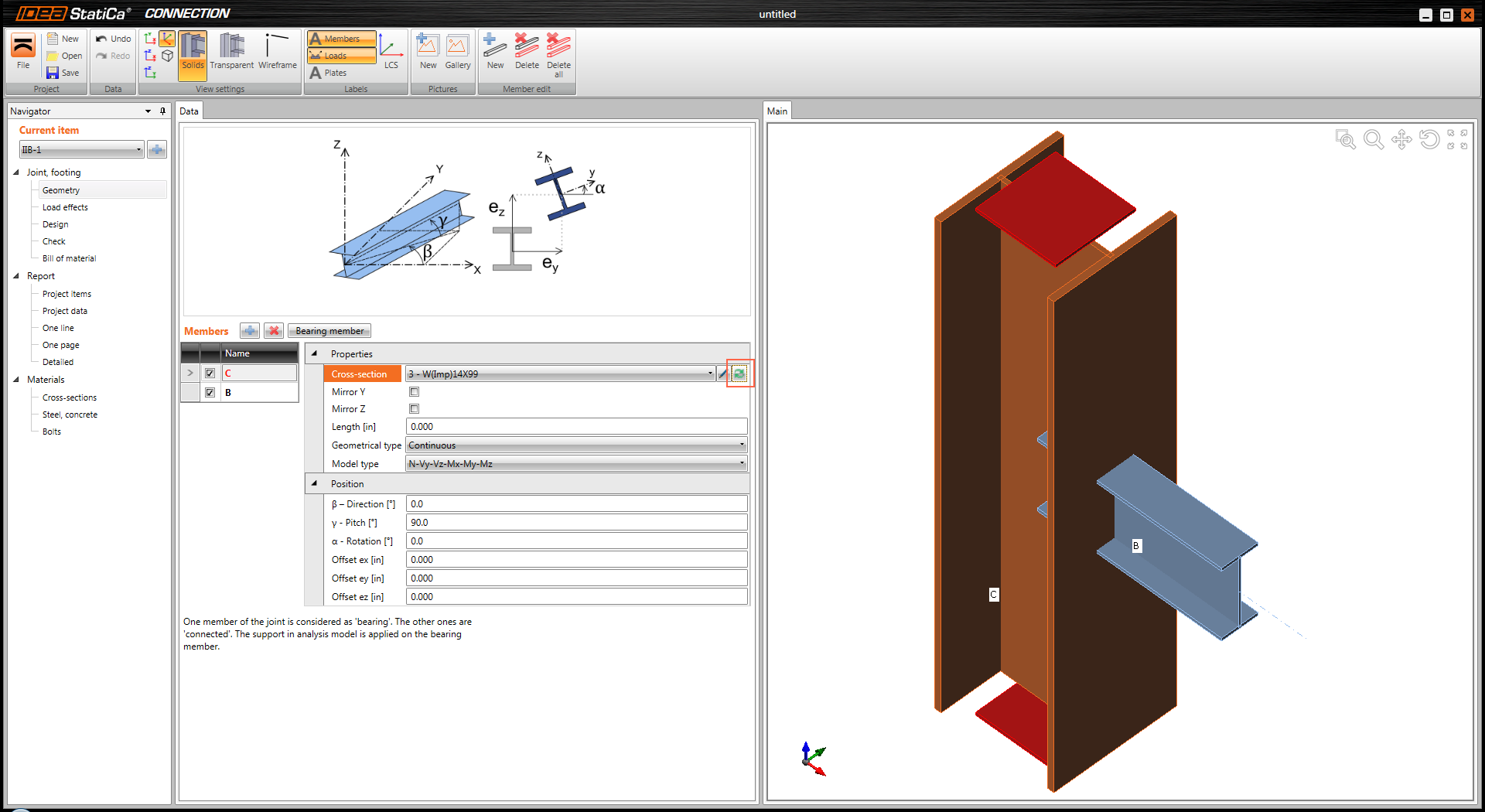The width and height of the screenshot is (1485, 812).
Task: Enable the Mirror Y checkbox
Action: [415, 392]
